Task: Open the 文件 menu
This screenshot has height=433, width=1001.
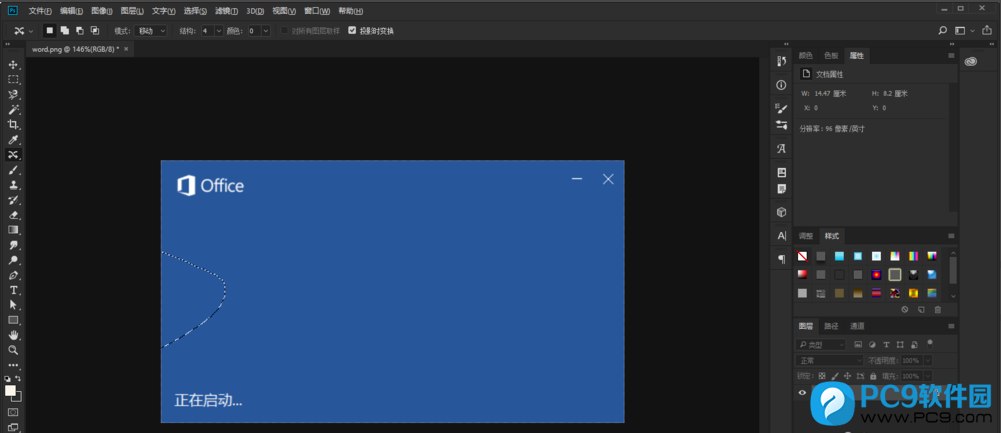Action: point(40,11)
